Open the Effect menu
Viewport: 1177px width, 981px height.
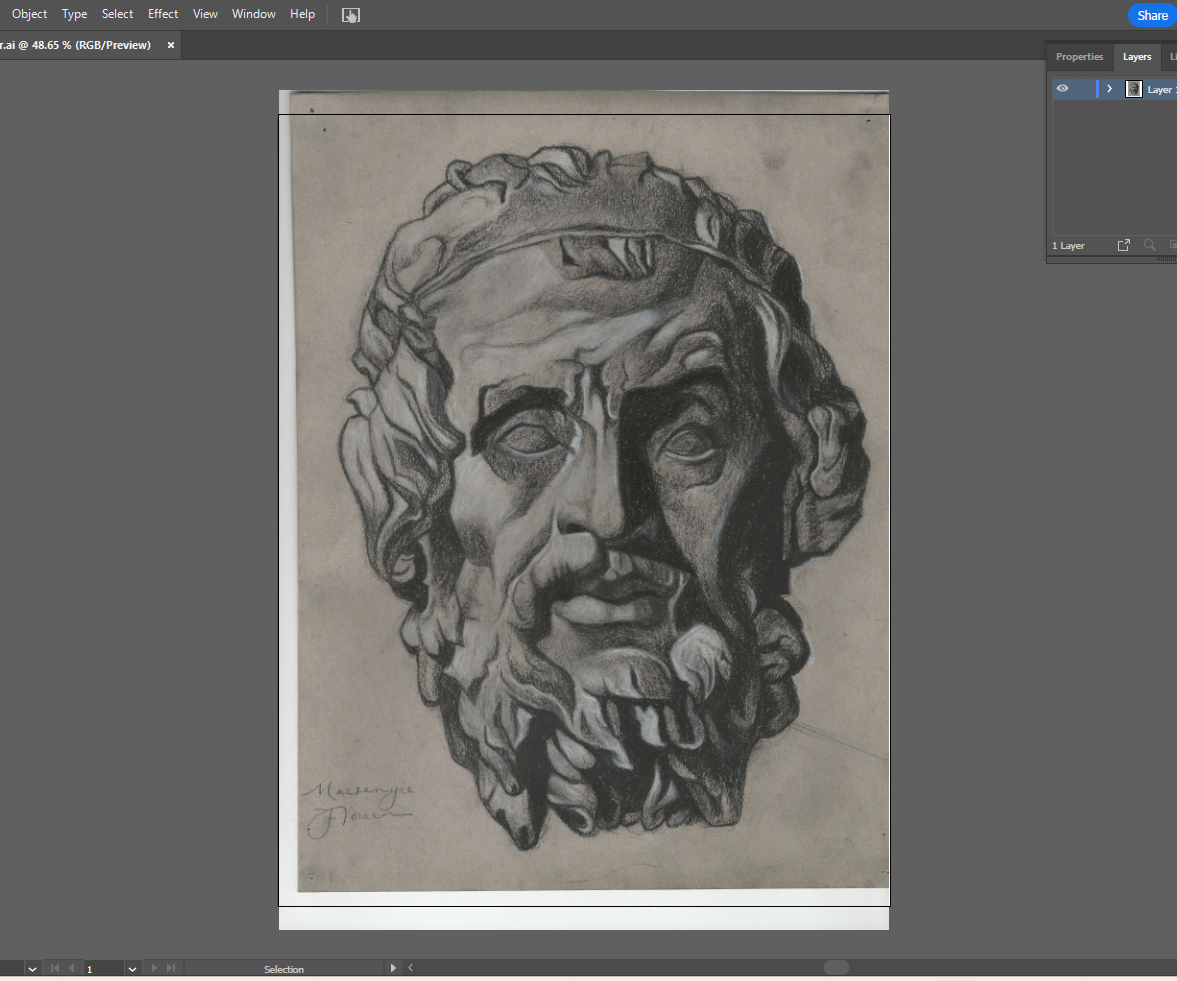point(162,13)
